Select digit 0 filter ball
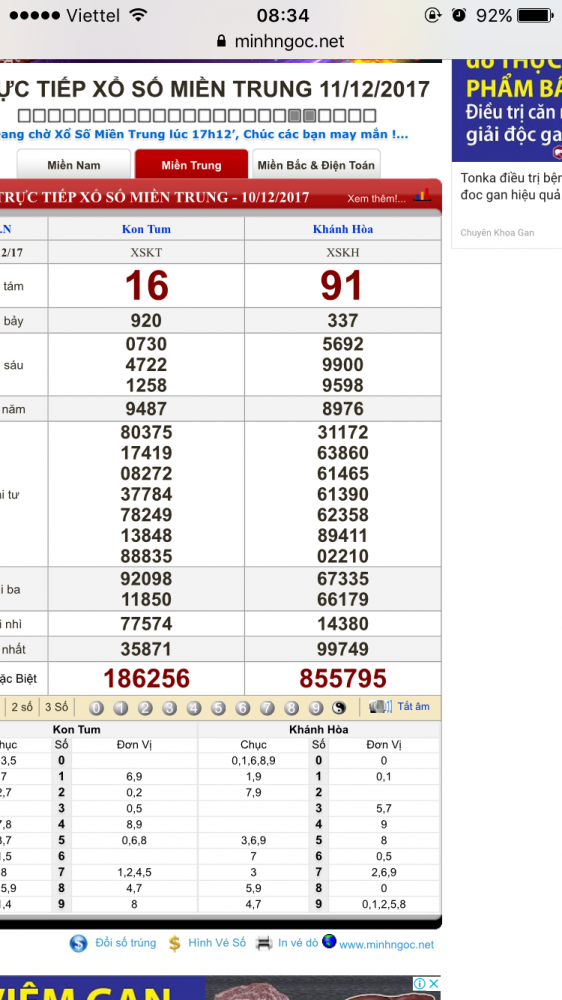Image resolution: width=562 pixels, height=1000 pixels. 96,708
